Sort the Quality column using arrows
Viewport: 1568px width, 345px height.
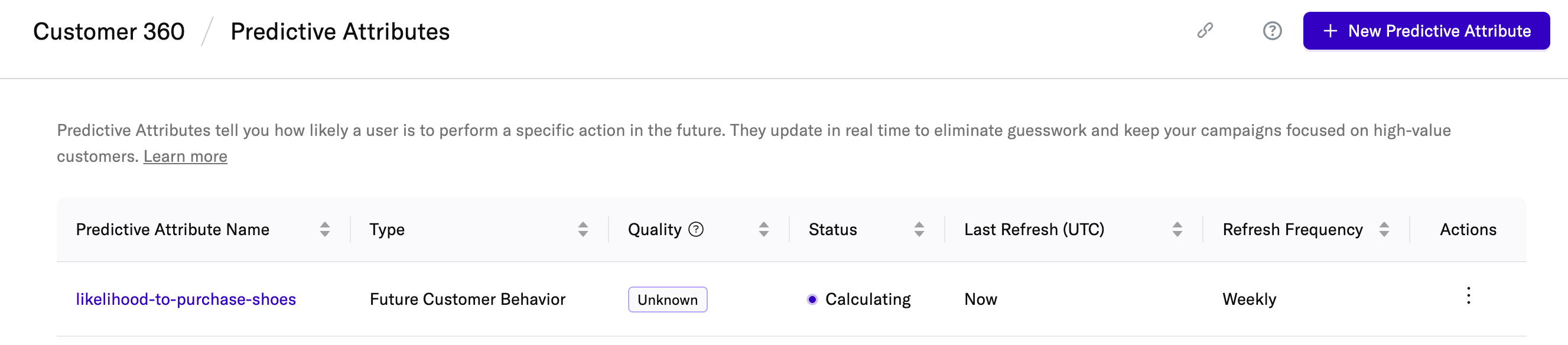(763, 229)
